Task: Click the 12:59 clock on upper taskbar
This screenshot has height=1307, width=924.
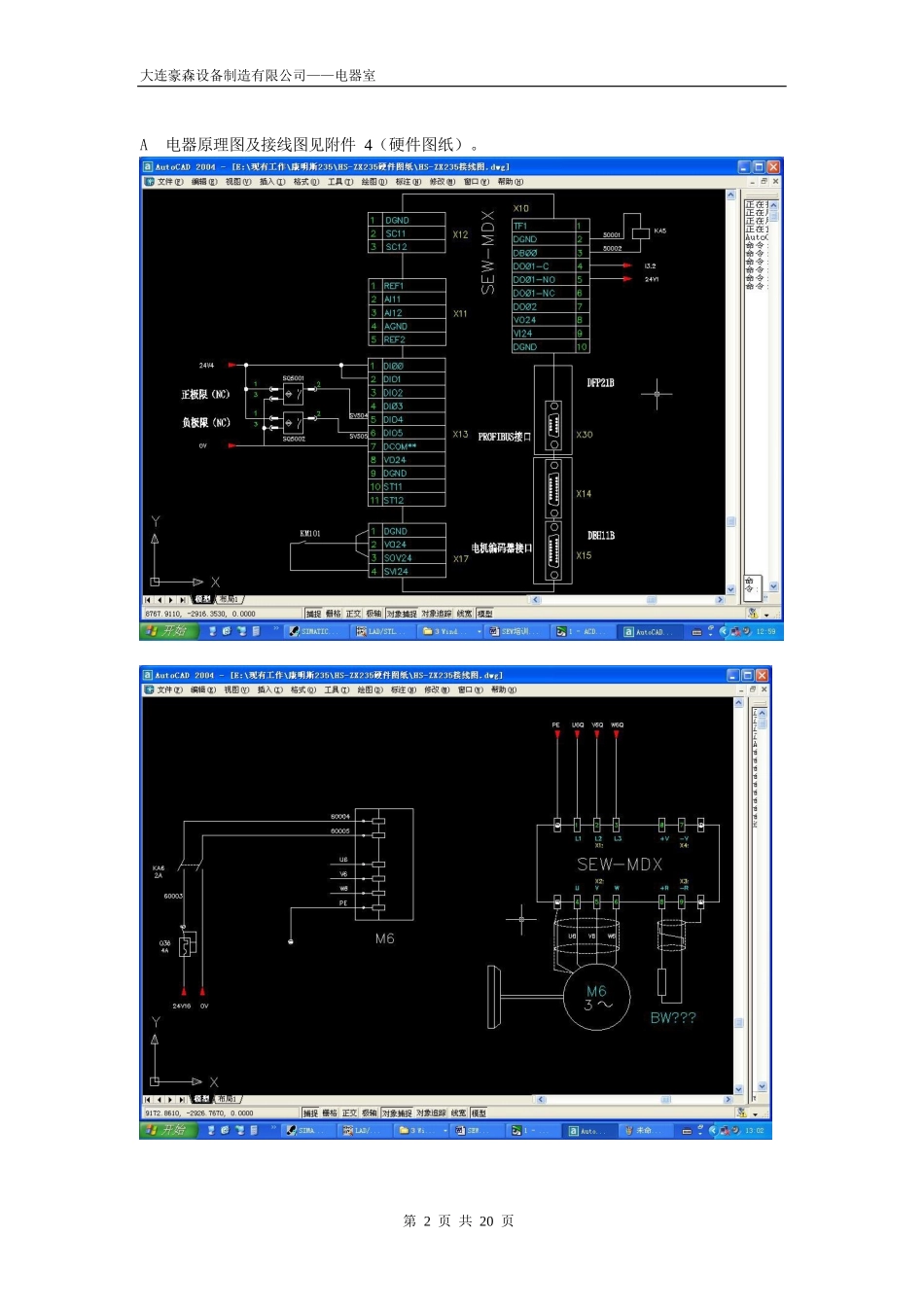Action: 766,631
